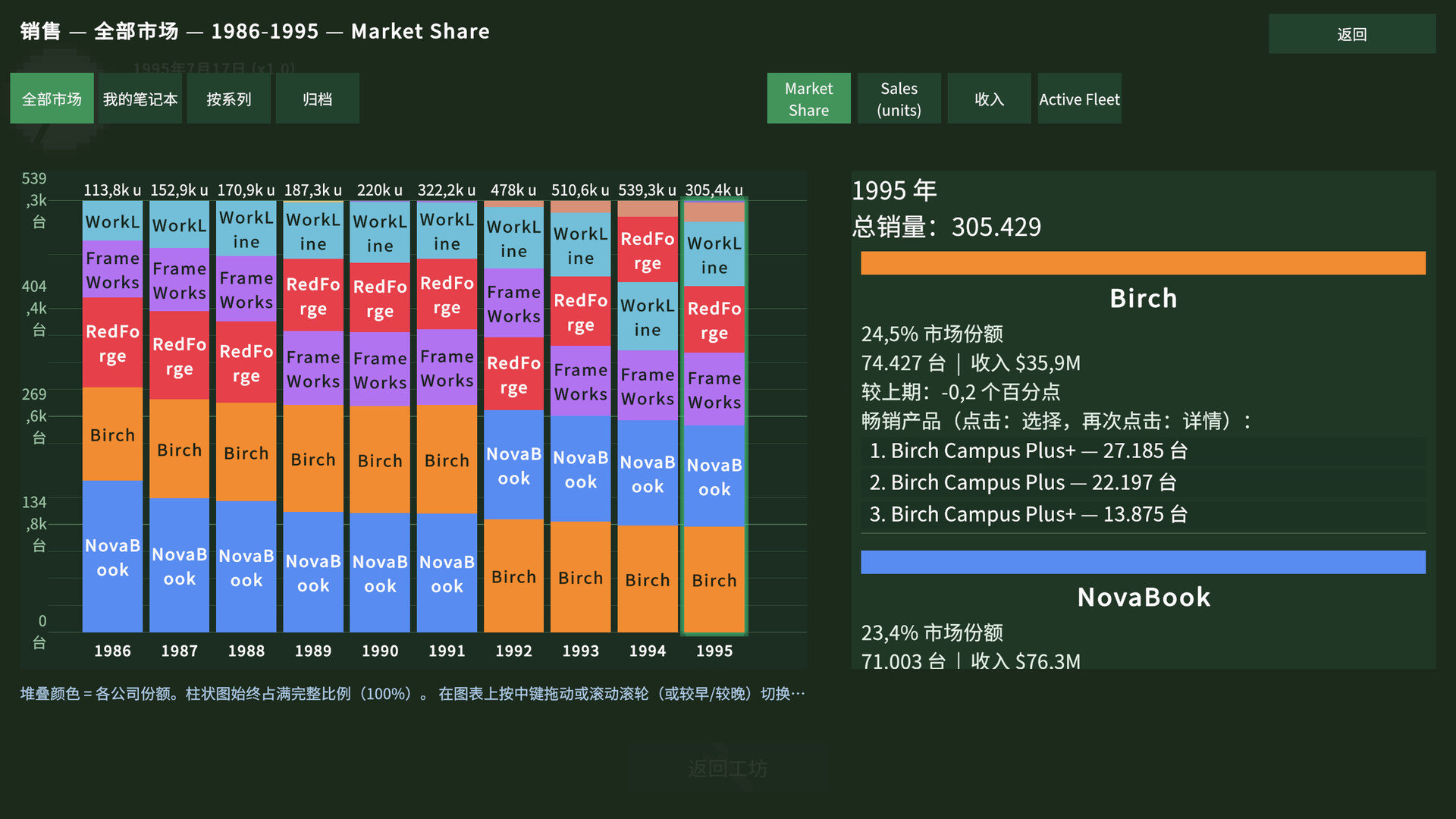This screenshot has width=1456, height=819.
Task: Select FrameWorks segment in 1995 bar
Action: (714, 389)
